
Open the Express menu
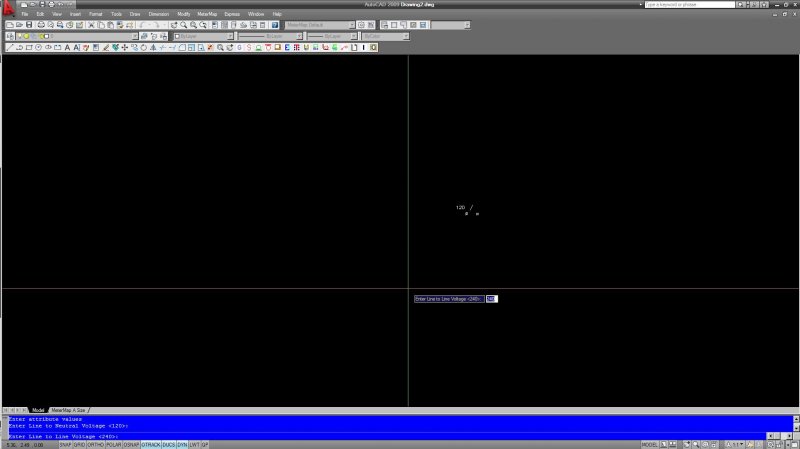pyautogui.click(x=232, y=14)
